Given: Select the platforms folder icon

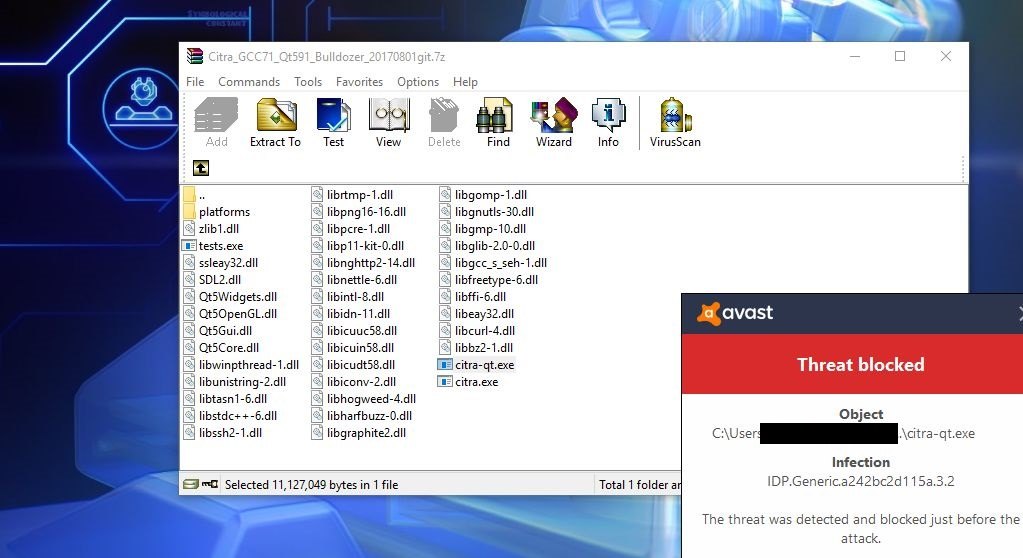Looking at the screenshot, I should [x=189, y=211].
